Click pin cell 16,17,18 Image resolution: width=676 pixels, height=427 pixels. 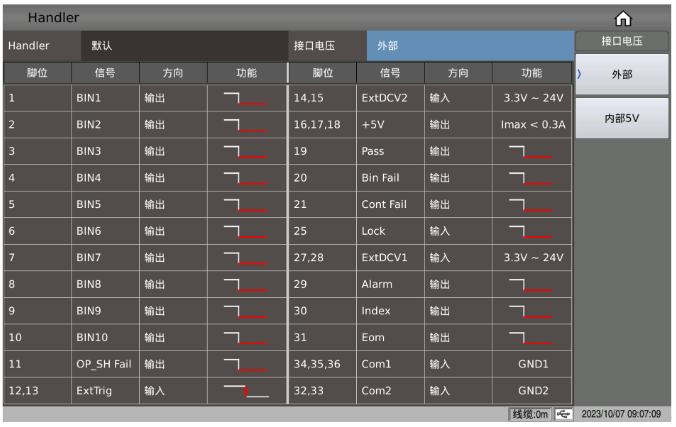tap(322, 125)
